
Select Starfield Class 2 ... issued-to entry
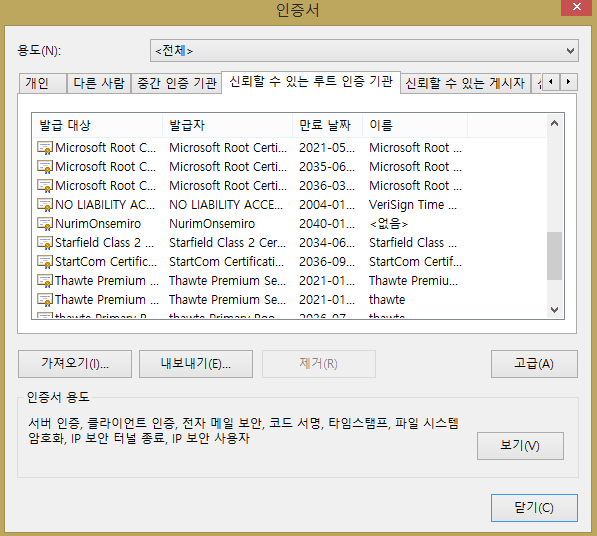click(x=104, y=243)
